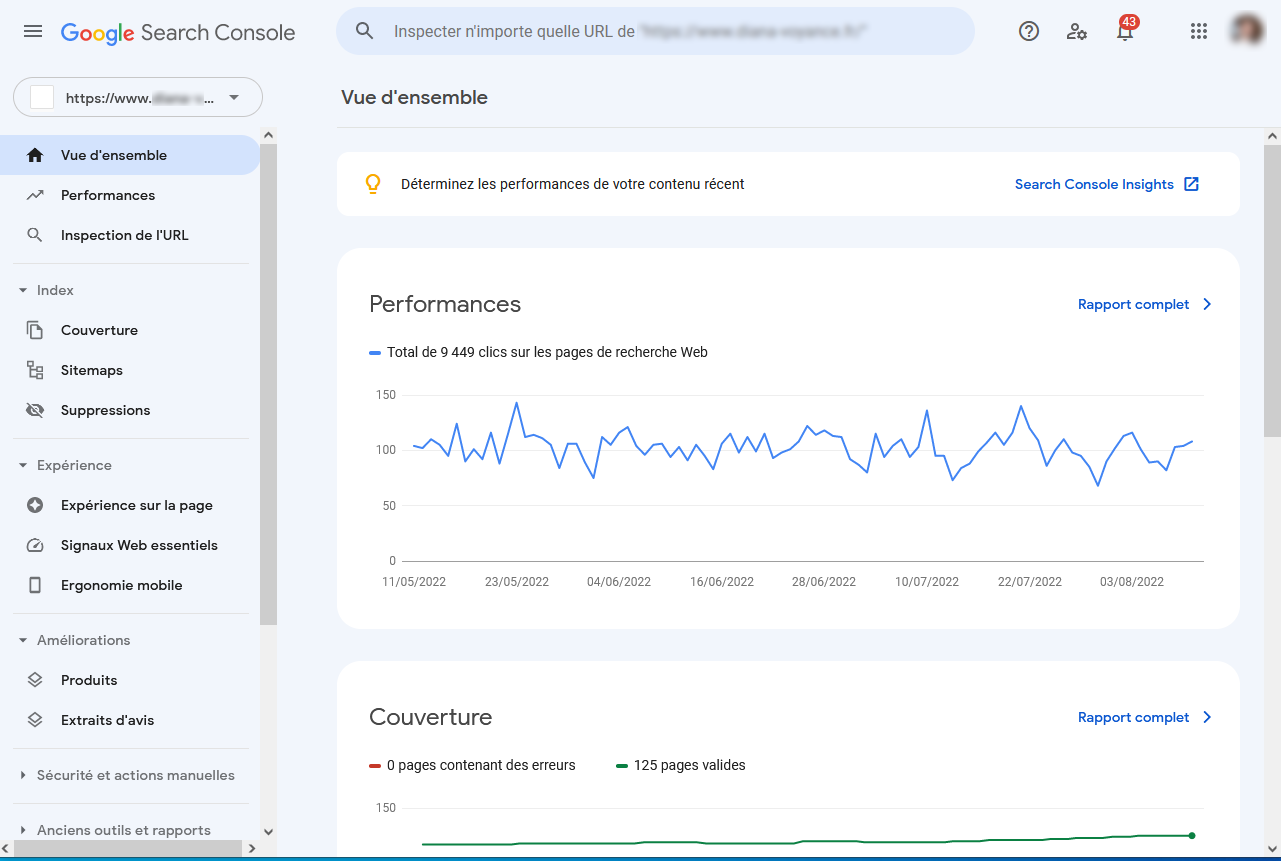The height and width of the screenshot is (861, 1281).
Task: Click the "125 pages valides" text
Action: point(690,765)
